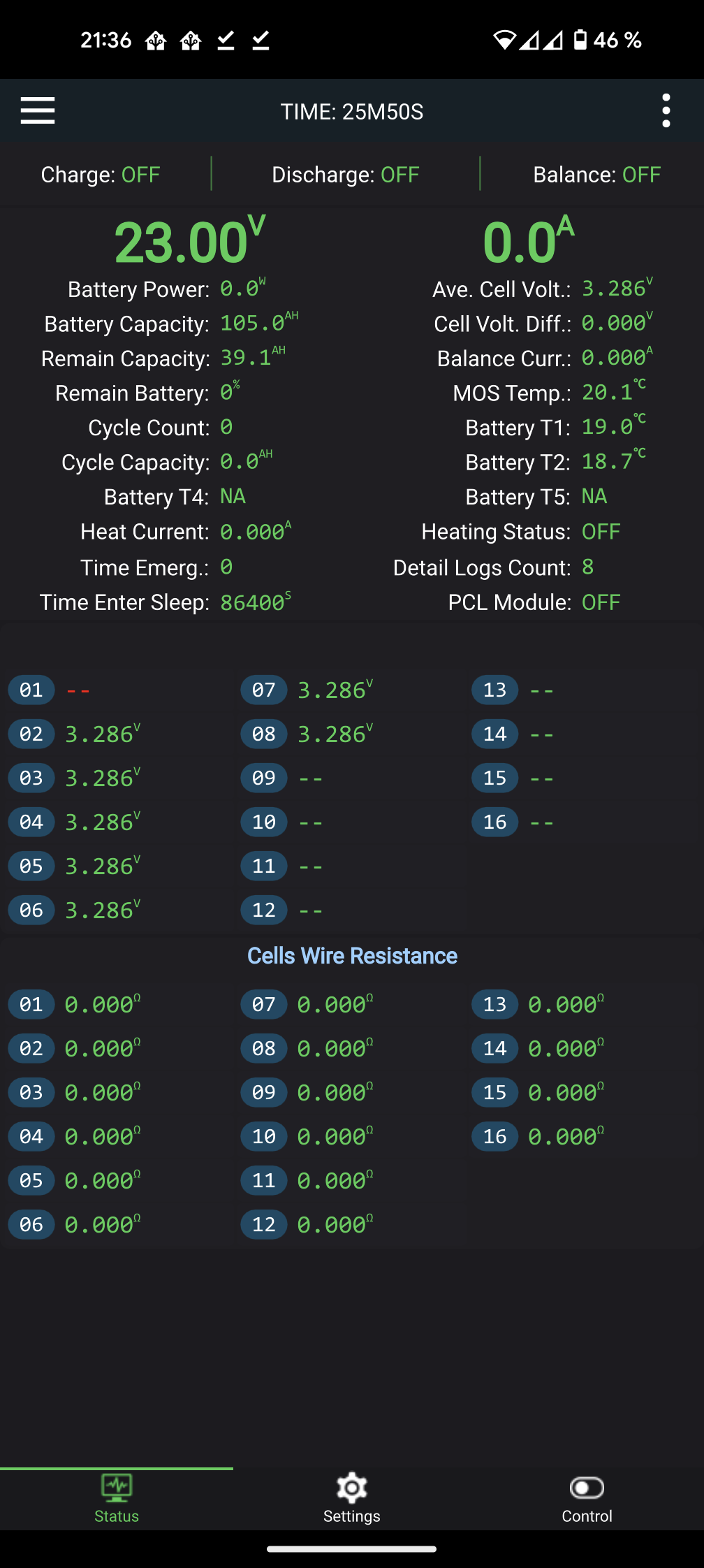Tap the Status monitor icon
The width and height of the screenshot is (704, 1568).
(117, 1487)
